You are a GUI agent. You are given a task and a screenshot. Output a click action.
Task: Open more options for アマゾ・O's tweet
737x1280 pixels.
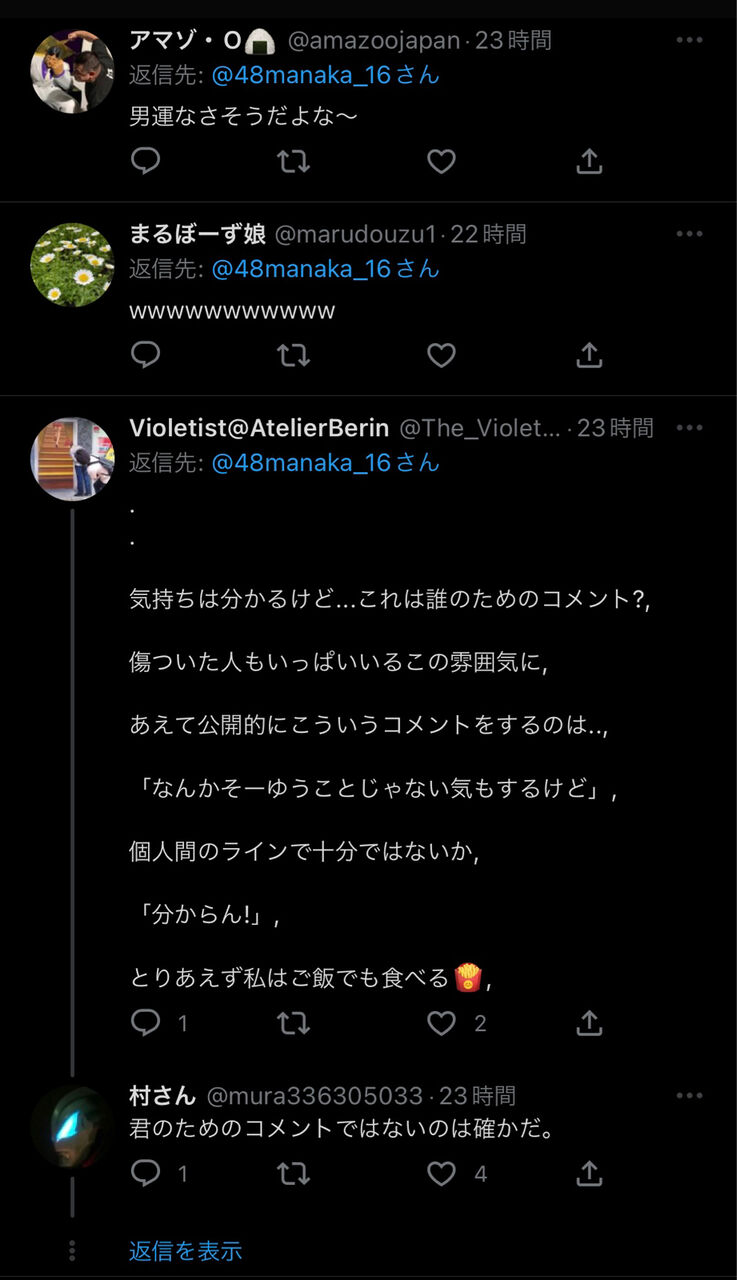click(690, 40)
